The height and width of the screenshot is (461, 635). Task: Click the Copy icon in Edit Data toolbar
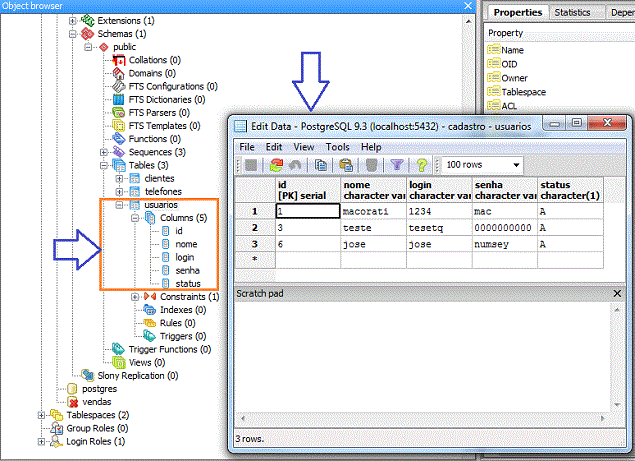coord(321,165)
